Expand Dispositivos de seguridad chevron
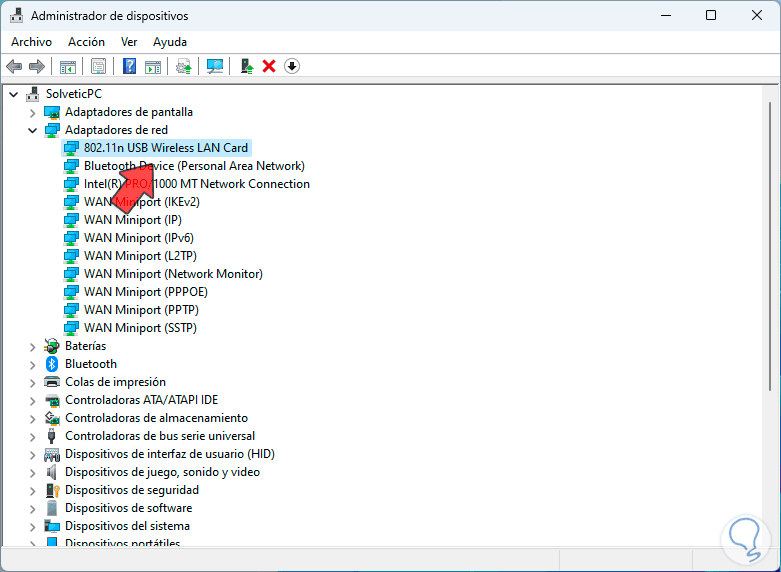Image resolution: width=781 pixels, height=572 pixels. pos(33,490)
